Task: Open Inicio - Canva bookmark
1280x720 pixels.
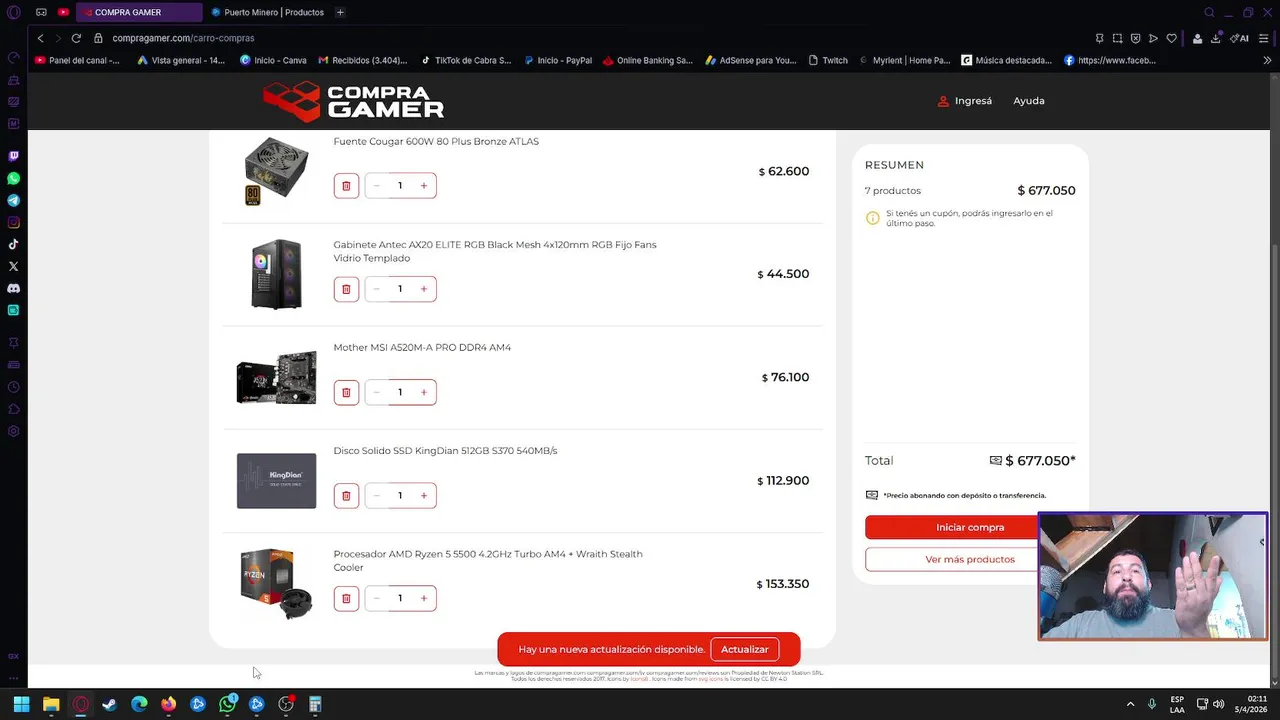Action: point(273,60)
